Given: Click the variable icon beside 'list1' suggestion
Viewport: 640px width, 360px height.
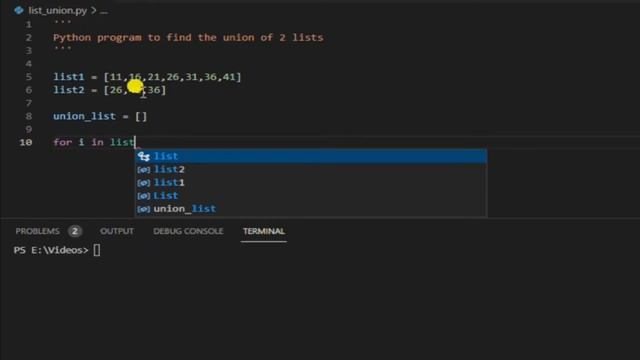Looking at the screenshot, I should [x=144, y=182].
